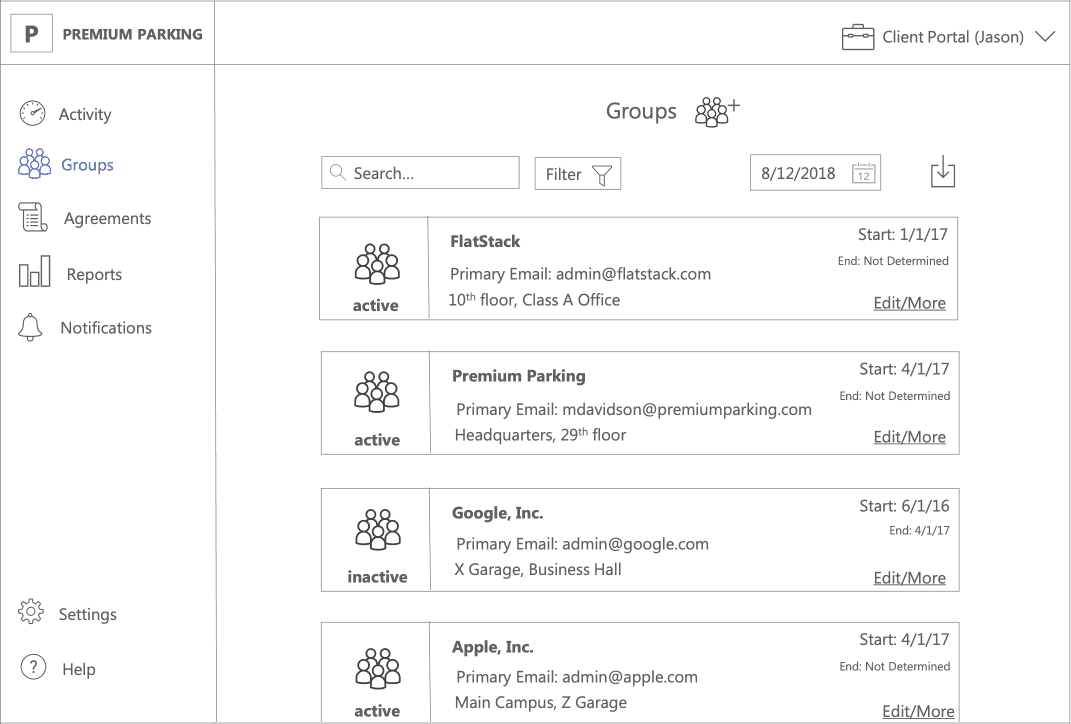This screenshot has height=724, width=1071.
Task: Click Edit/More on the Premium Parking group
Action: [x=909, y=437]
